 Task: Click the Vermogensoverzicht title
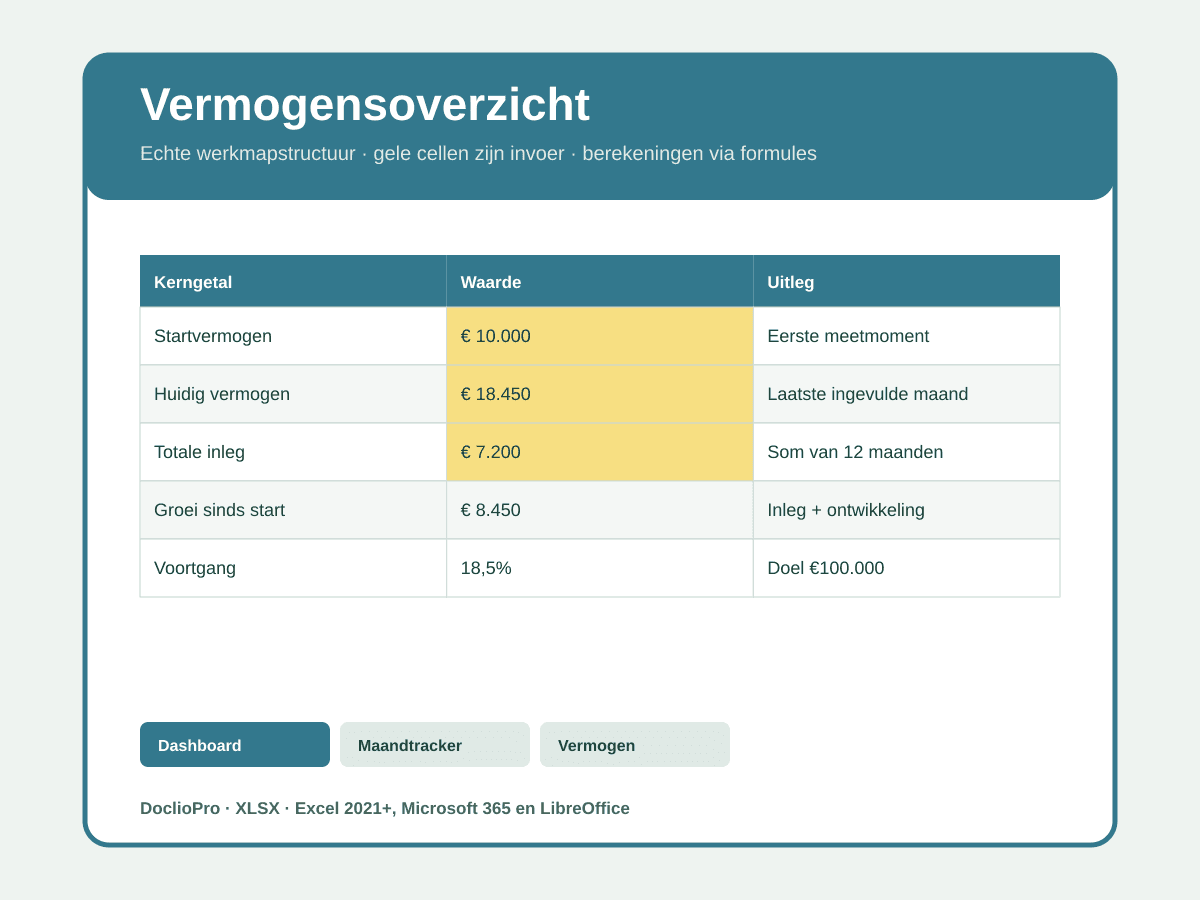click(365, 105)
